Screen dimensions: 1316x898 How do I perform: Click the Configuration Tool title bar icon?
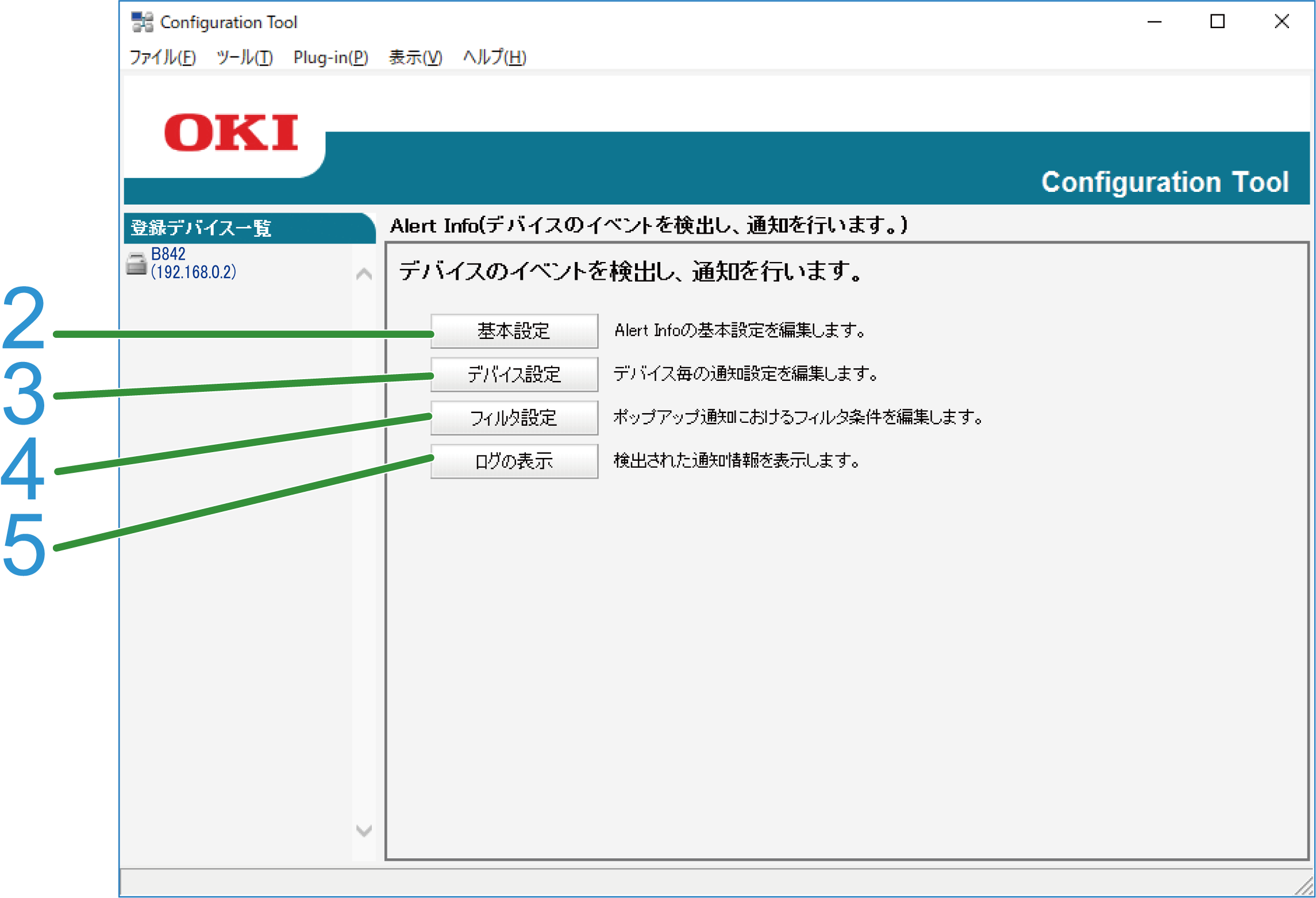(142, 22)
